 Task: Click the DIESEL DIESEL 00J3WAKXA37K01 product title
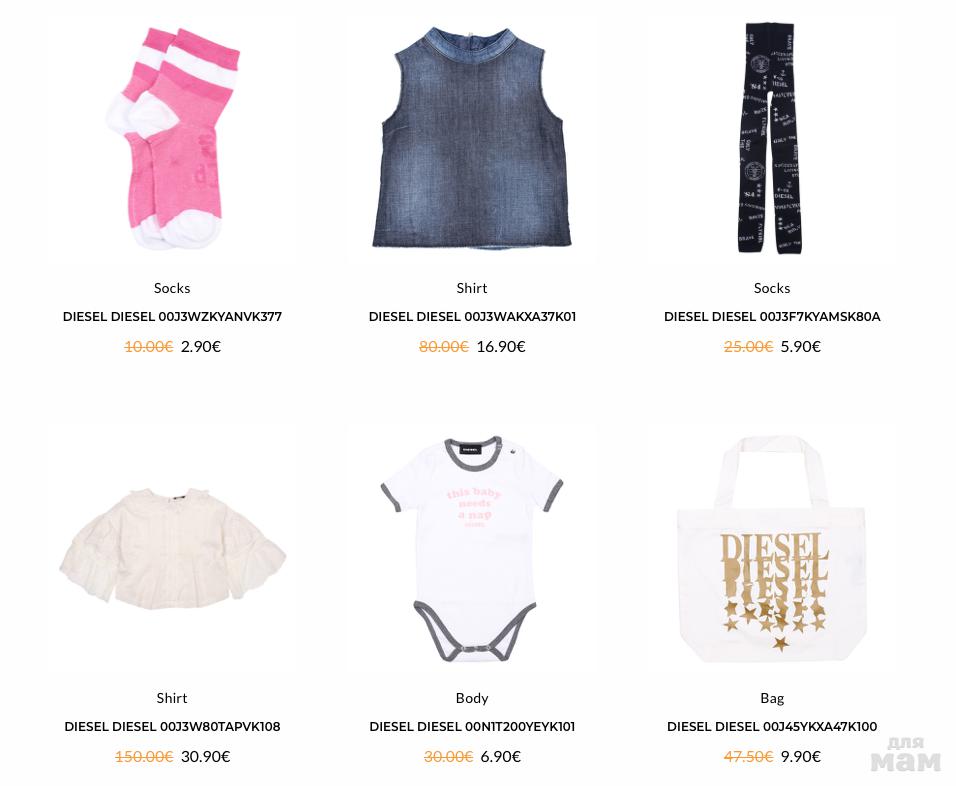(x=472, y=316)
